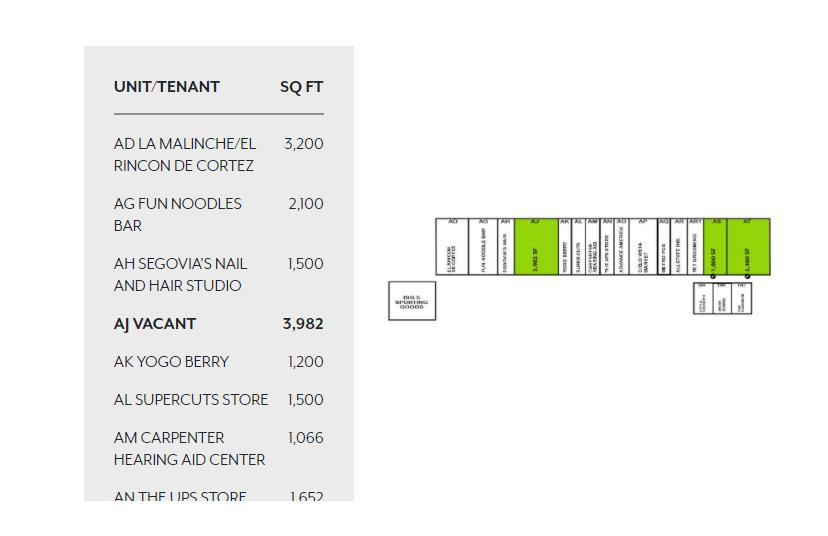Click Pet Grooming unit AR1 on plan
828x536 pixels.
(695, 248)
